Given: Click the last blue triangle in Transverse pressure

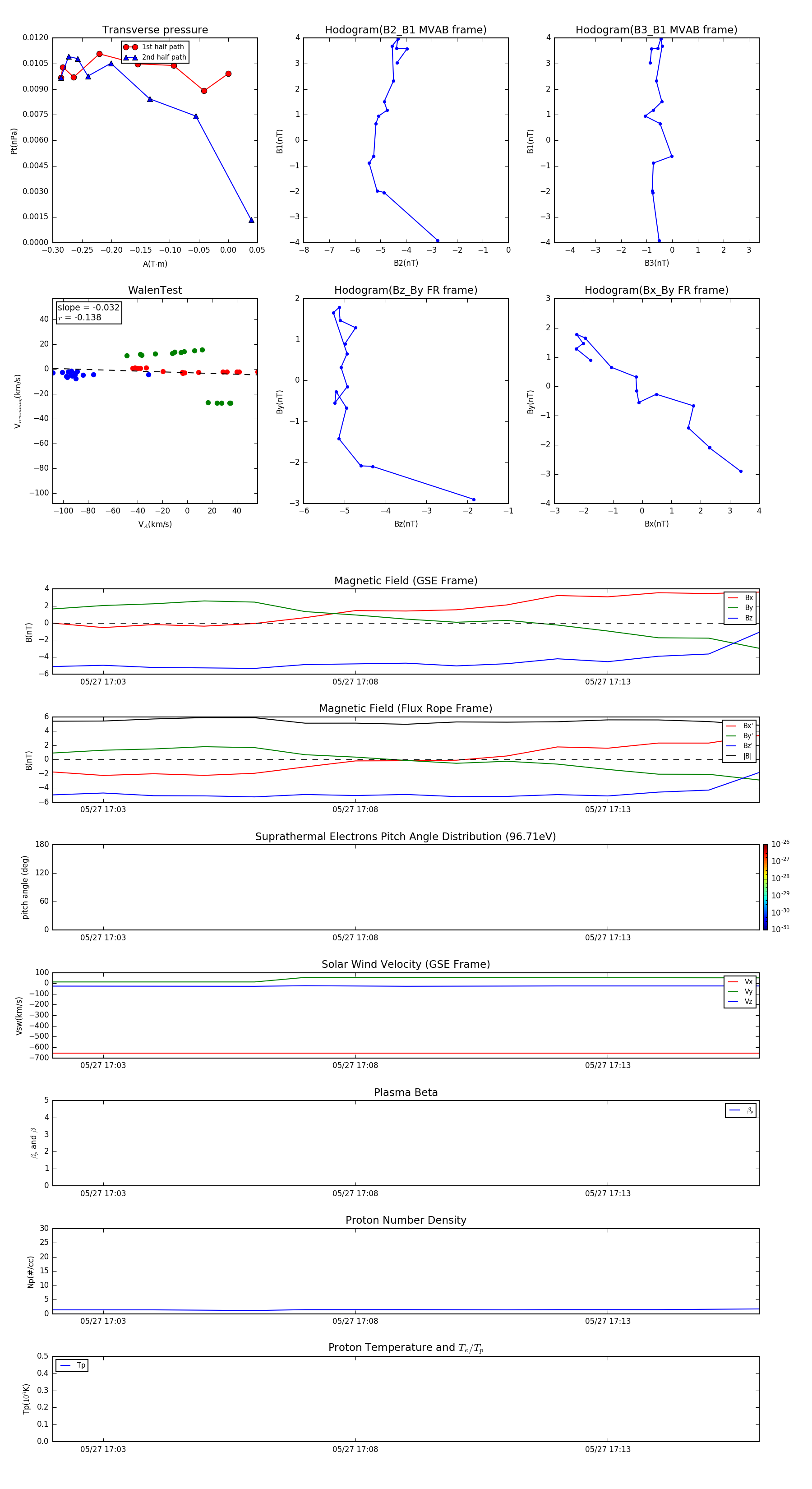Looking at the screenshot, I should tap(251, 220).
